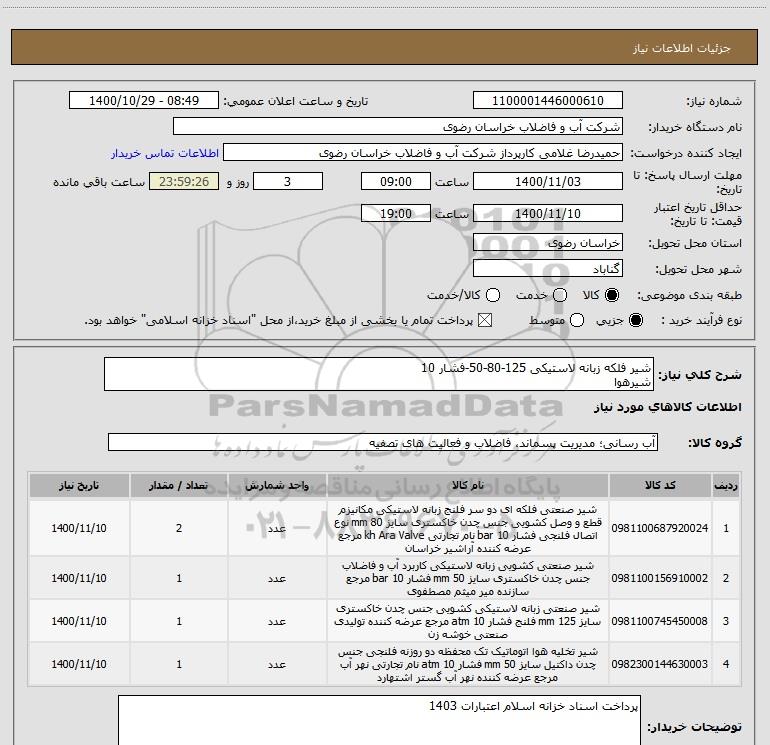Screen dimensions: 770x745
Task: Click the request creator field حمیدرضا غلامی
Action: click(x=423, y=153)
